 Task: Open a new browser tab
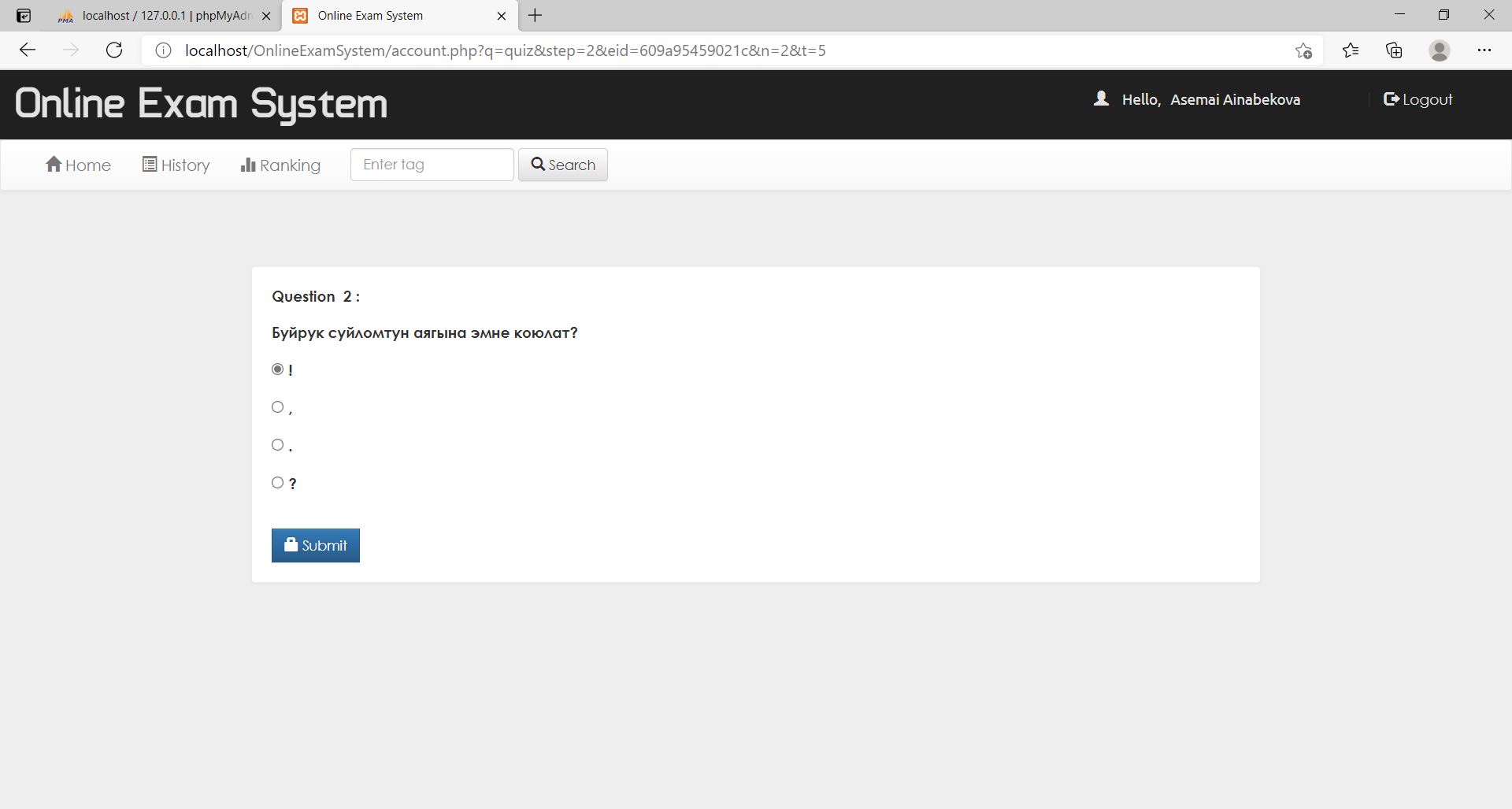coord(535,16)
